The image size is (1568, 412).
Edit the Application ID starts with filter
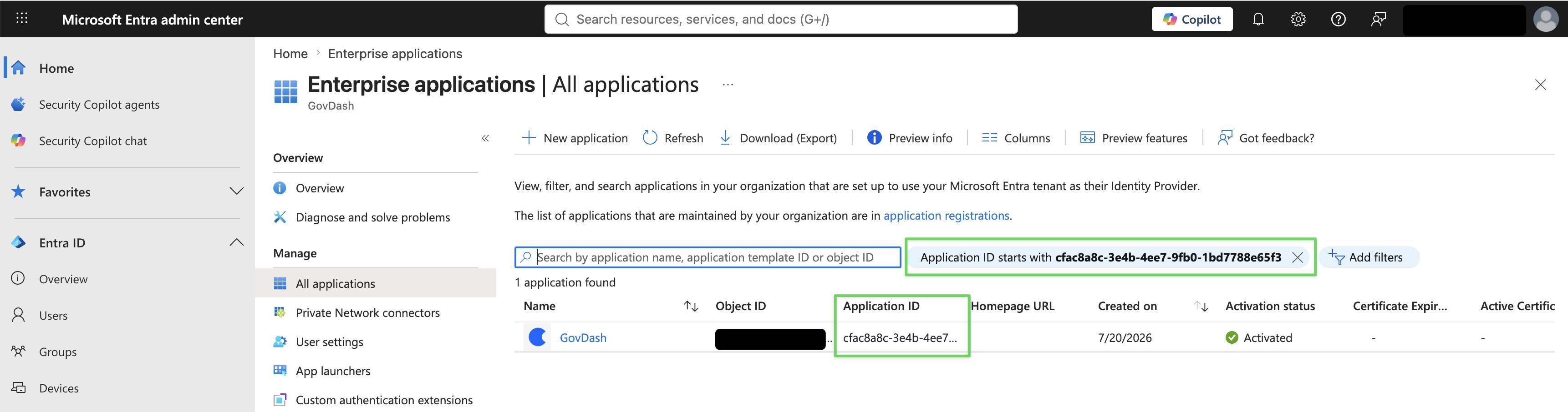pos(1100,258)
